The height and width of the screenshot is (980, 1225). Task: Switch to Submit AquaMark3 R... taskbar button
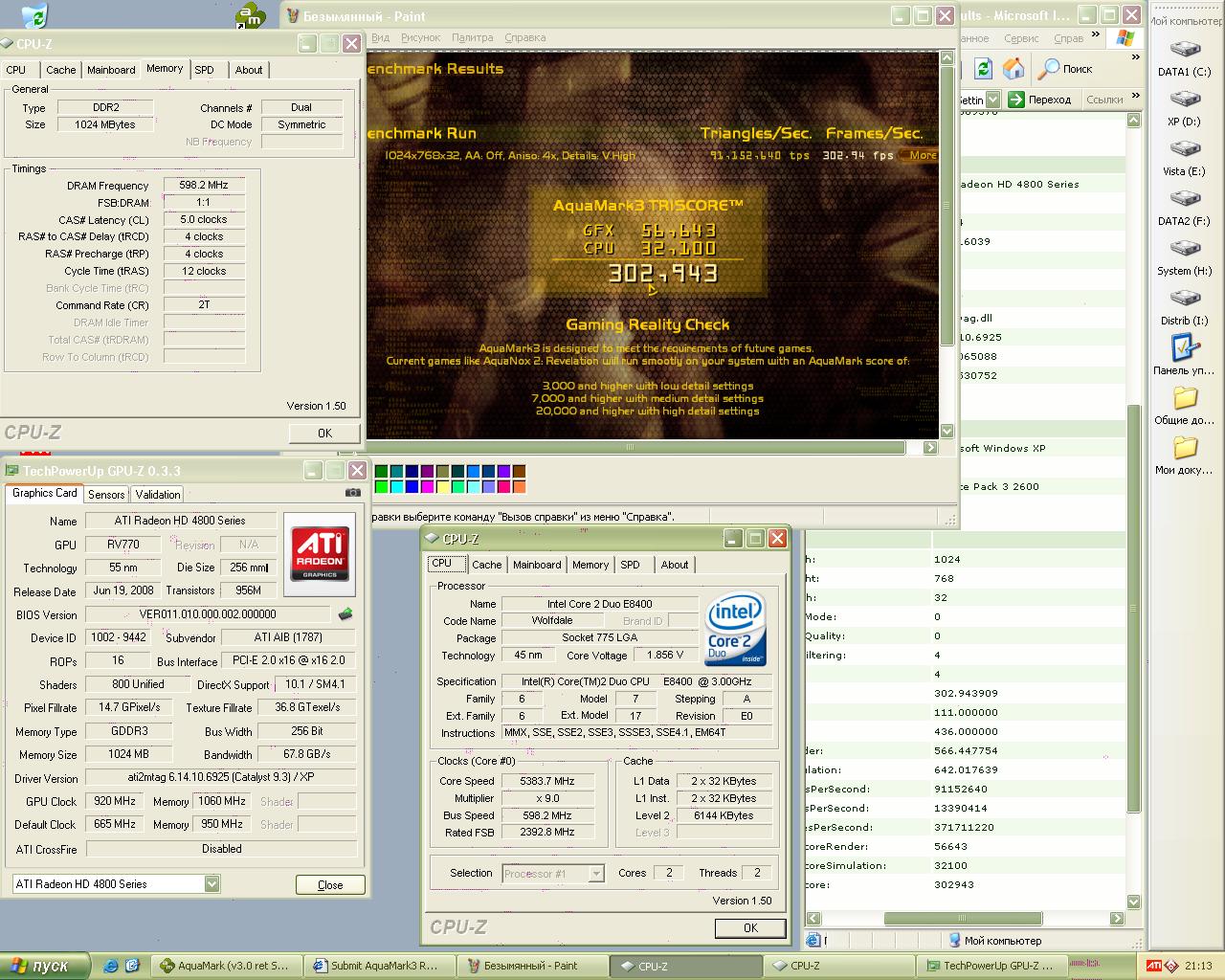click(x=379, y=966)
